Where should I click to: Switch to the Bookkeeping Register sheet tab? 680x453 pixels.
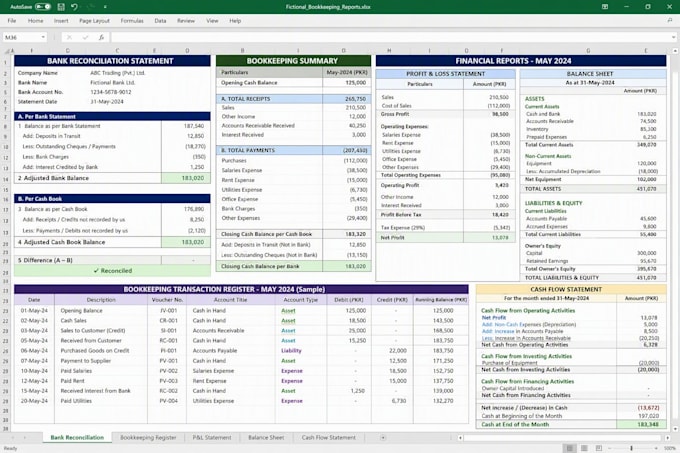click(148, 437)
